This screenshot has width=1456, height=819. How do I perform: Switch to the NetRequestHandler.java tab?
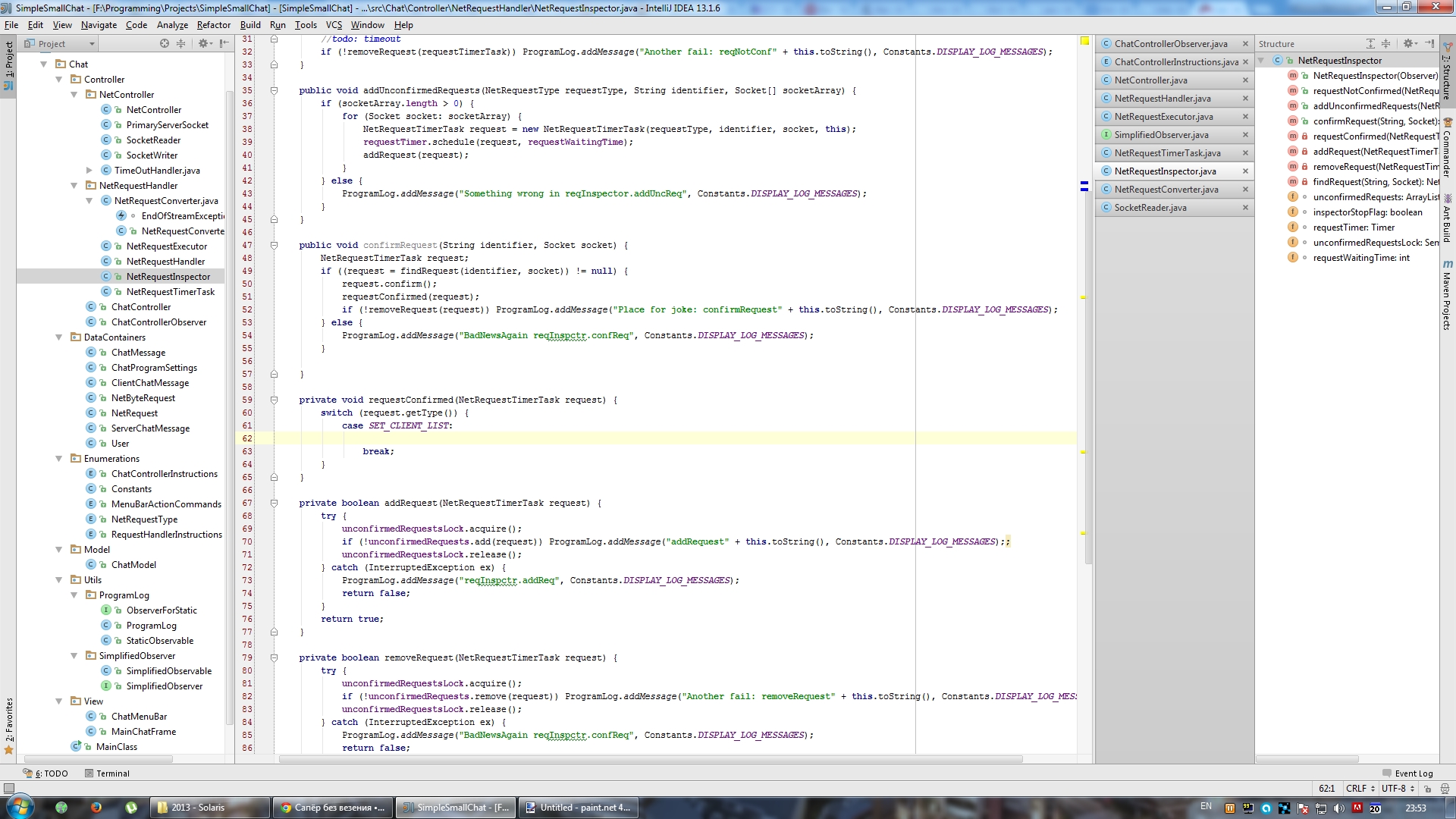(1162, 99)
